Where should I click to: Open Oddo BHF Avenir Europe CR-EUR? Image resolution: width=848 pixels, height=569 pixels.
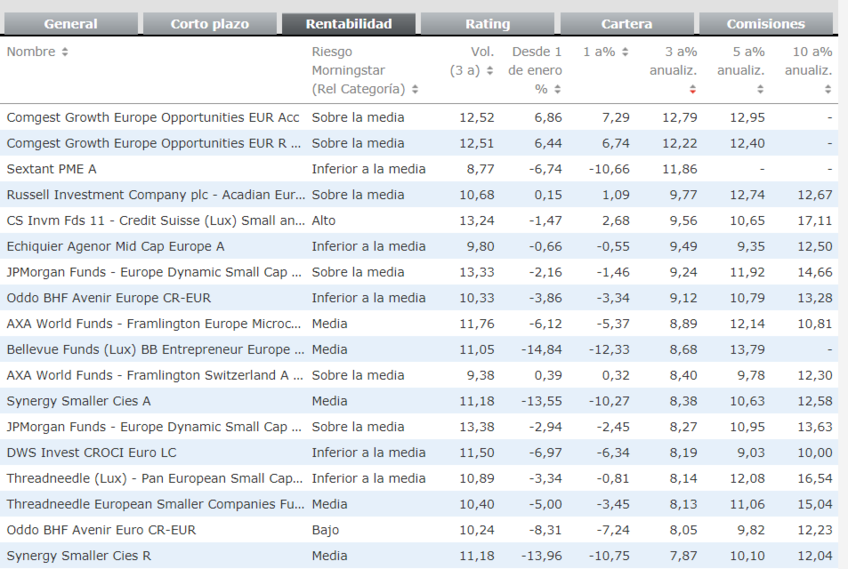(x=109, y=298)
